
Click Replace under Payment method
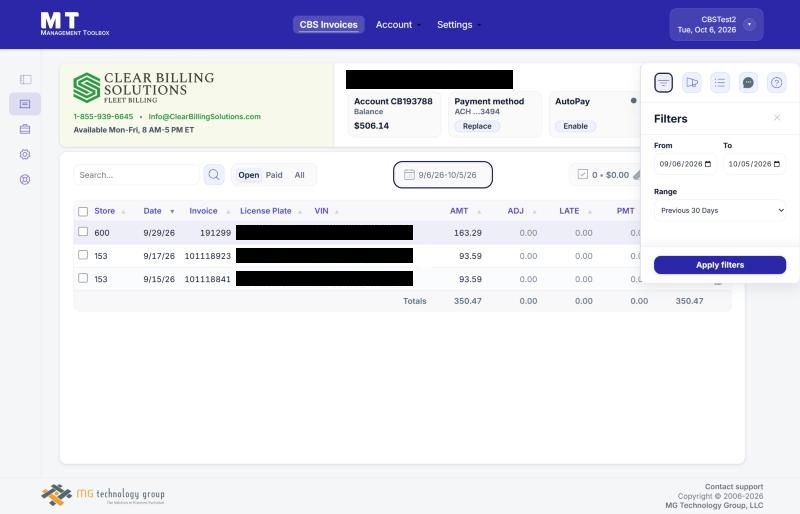point(477,126)
